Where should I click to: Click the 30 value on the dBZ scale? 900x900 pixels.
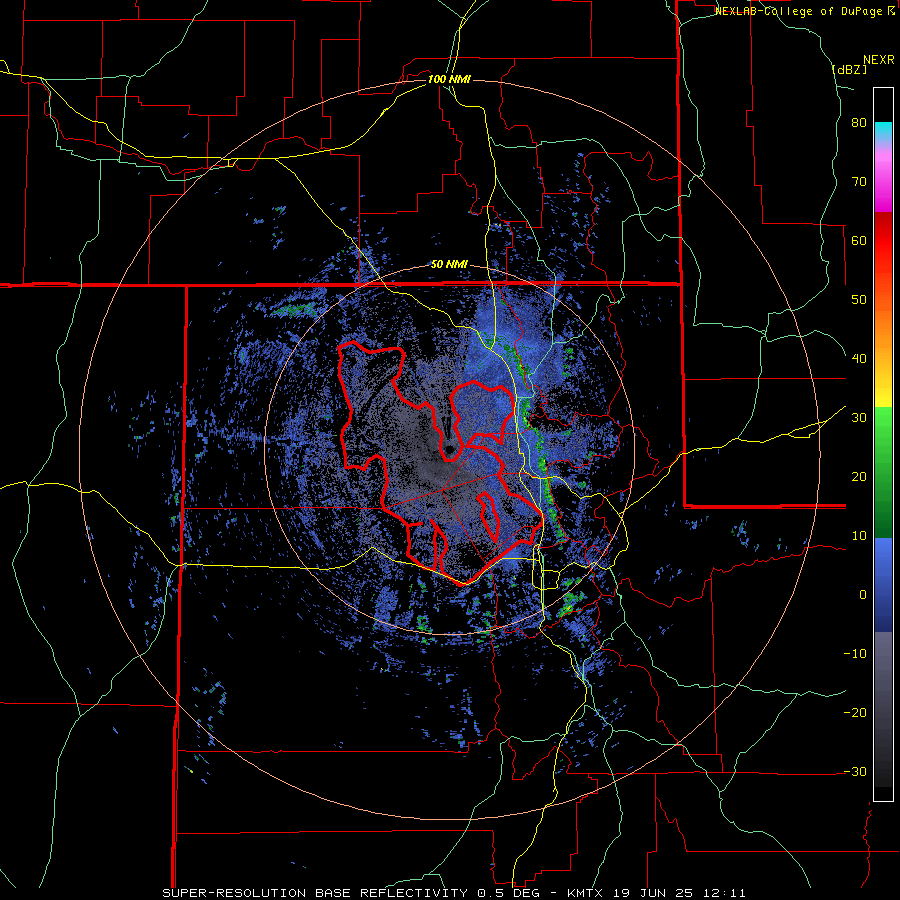coord(859,418)
